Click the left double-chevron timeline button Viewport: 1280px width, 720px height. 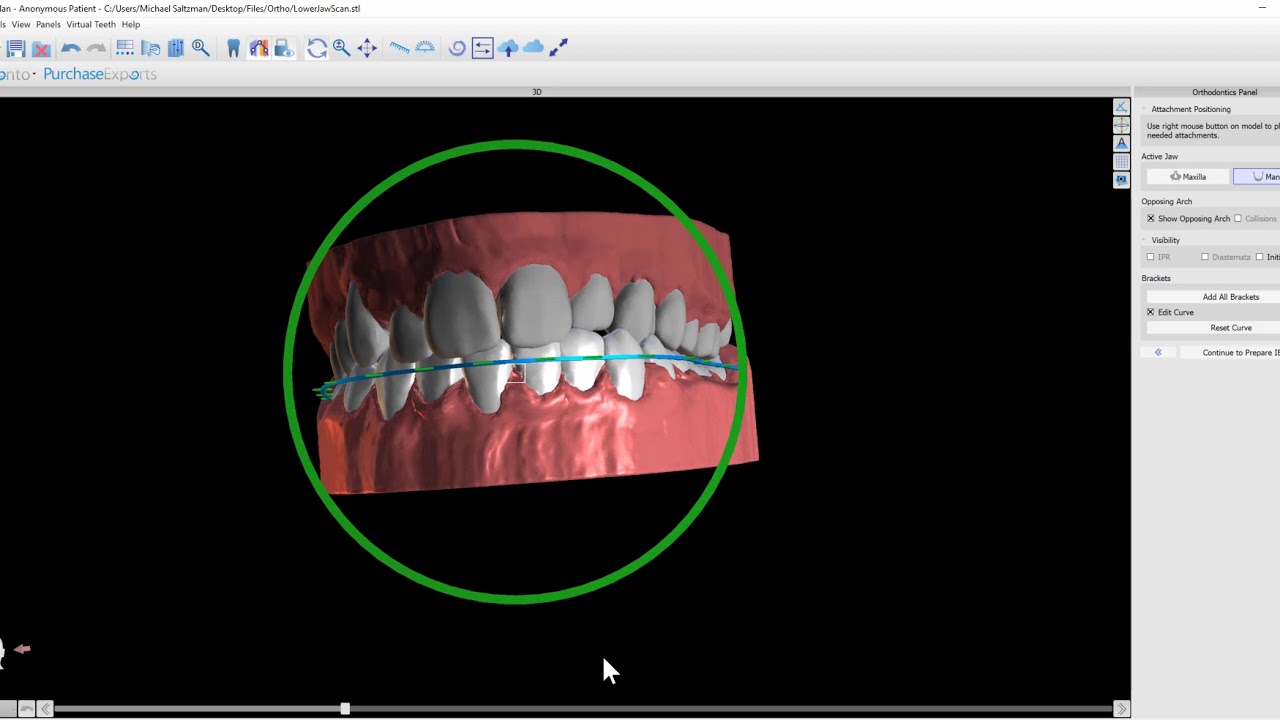[45, 708]
